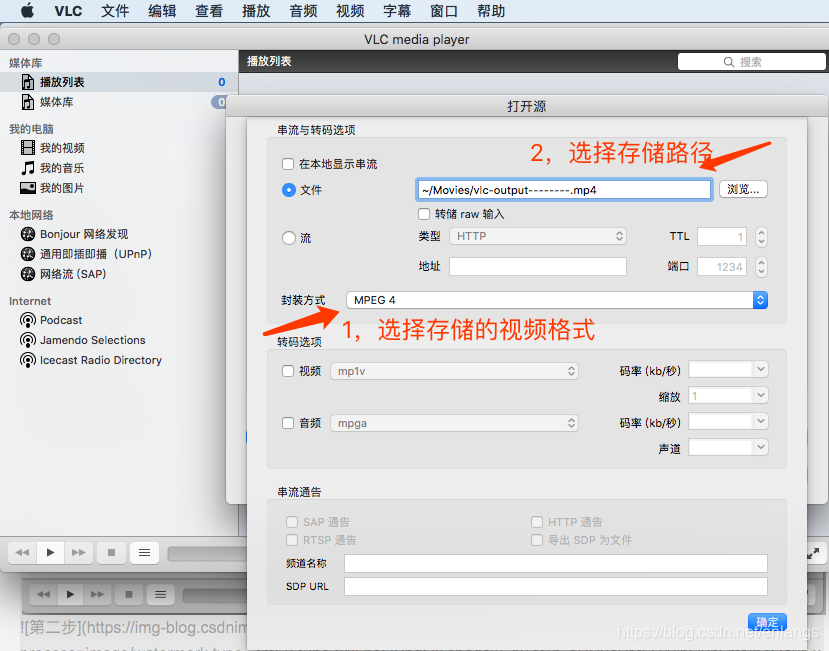Click the Podcast icon
The image size is (829, 651).
[27, 320]
